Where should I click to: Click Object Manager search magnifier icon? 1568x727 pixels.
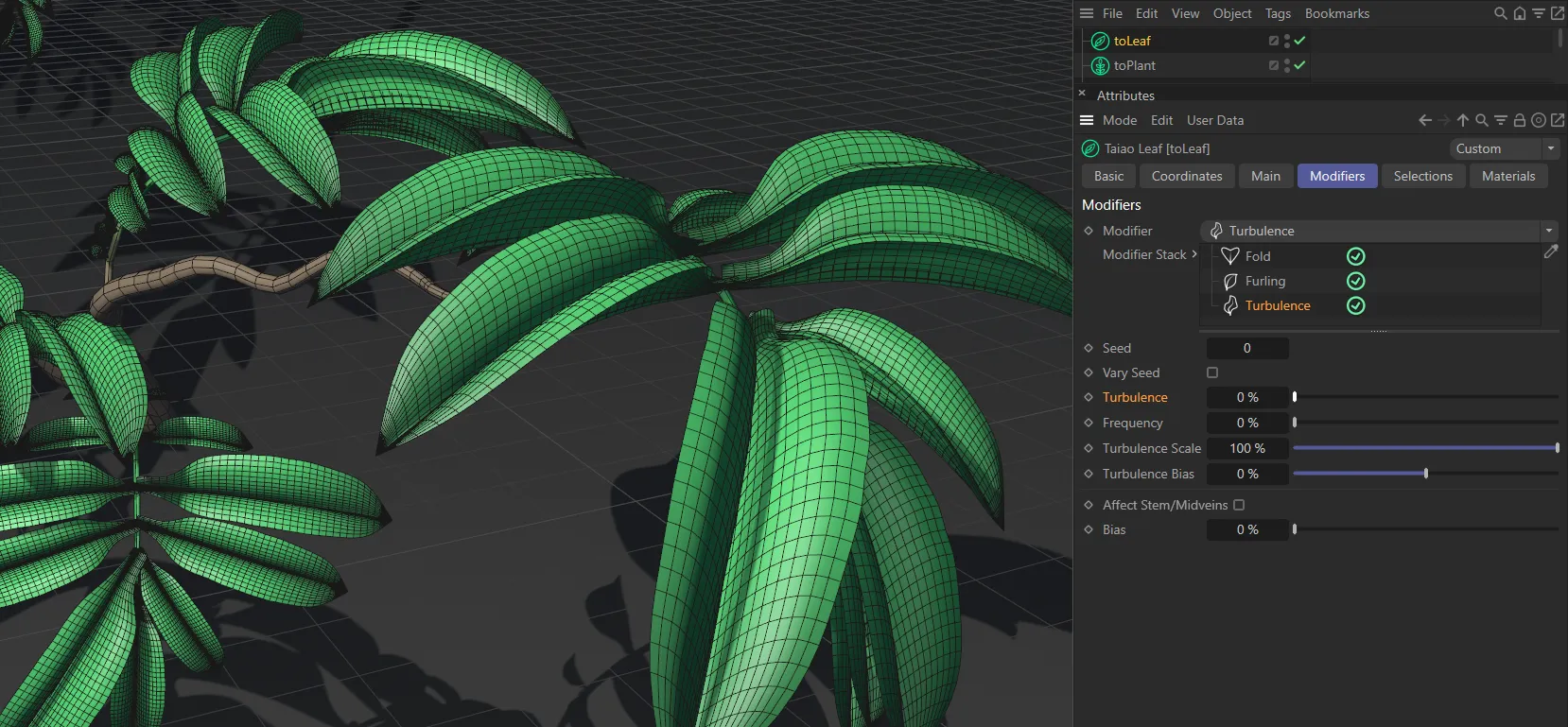[1500, 13]
